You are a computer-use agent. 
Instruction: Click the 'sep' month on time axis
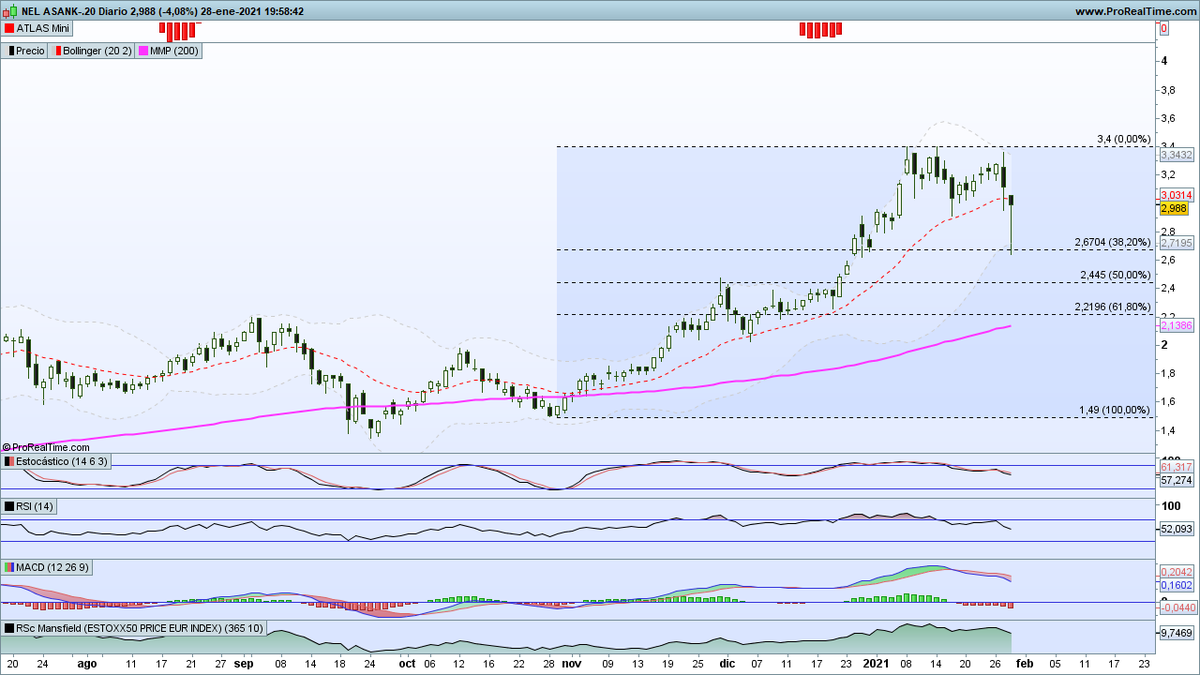245,663
